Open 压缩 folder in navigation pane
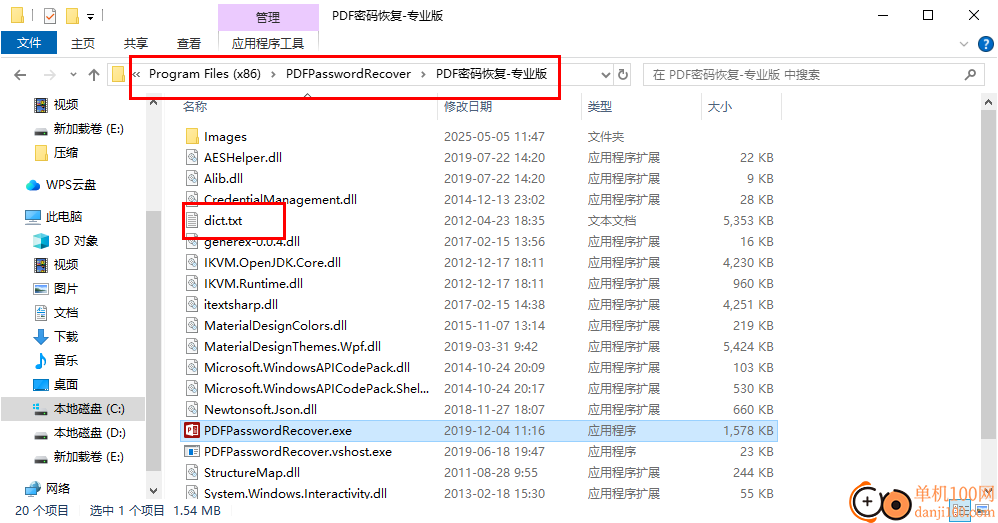 coord(66,152)
